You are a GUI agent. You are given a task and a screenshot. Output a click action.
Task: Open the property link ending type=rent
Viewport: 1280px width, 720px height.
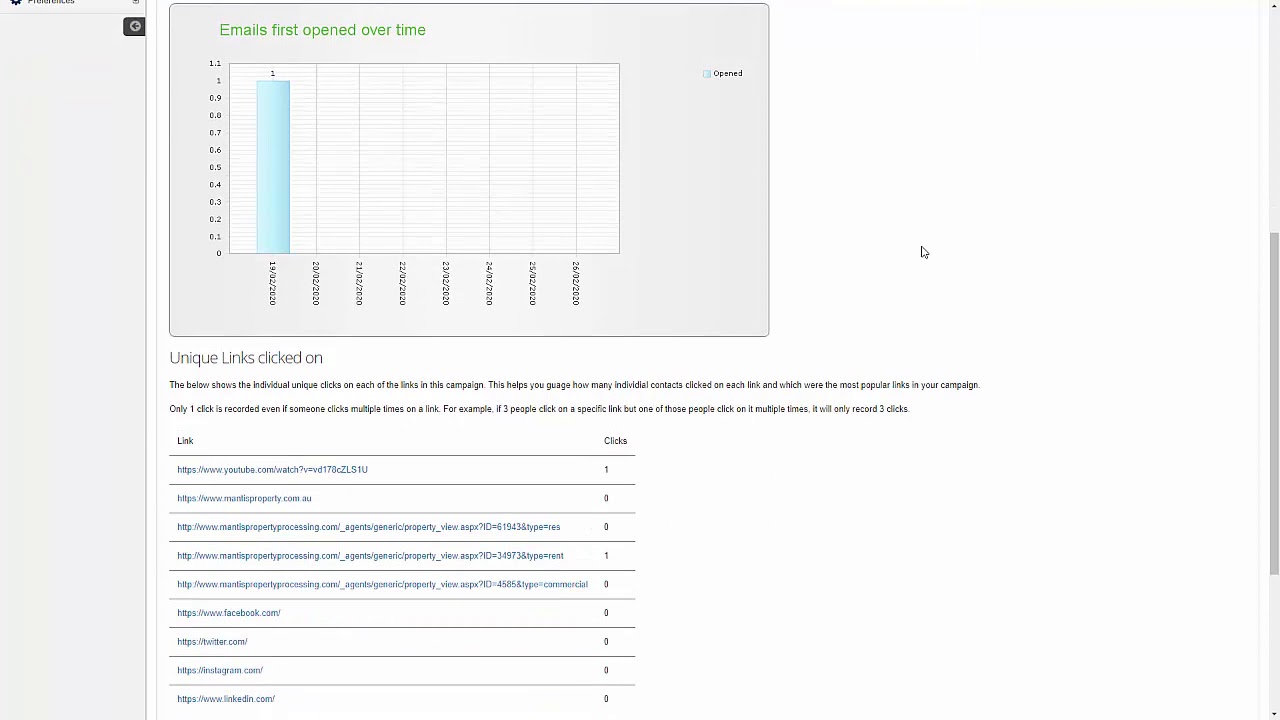click(x=370, y=556)
